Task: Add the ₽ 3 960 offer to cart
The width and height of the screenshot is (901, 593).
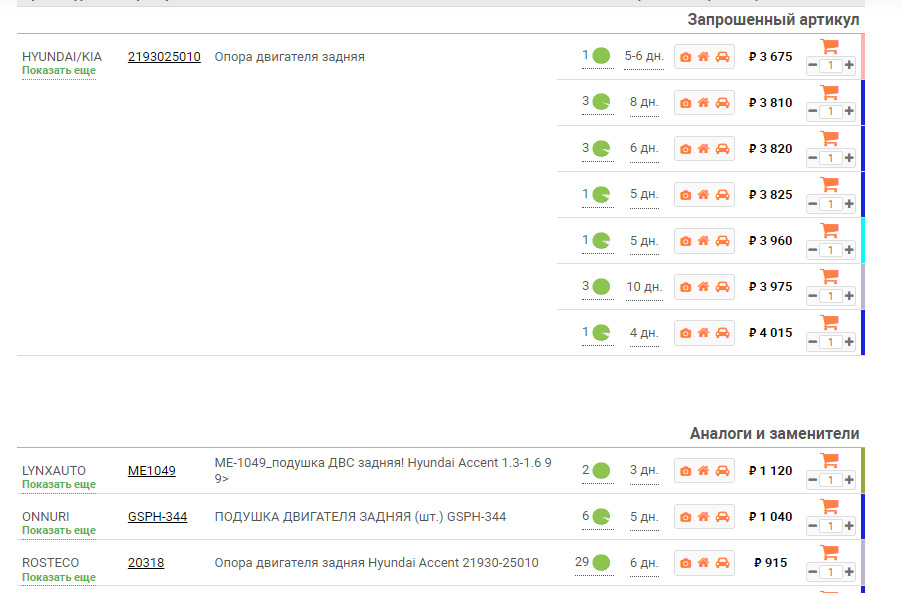Action: click(x=829, y=230)
